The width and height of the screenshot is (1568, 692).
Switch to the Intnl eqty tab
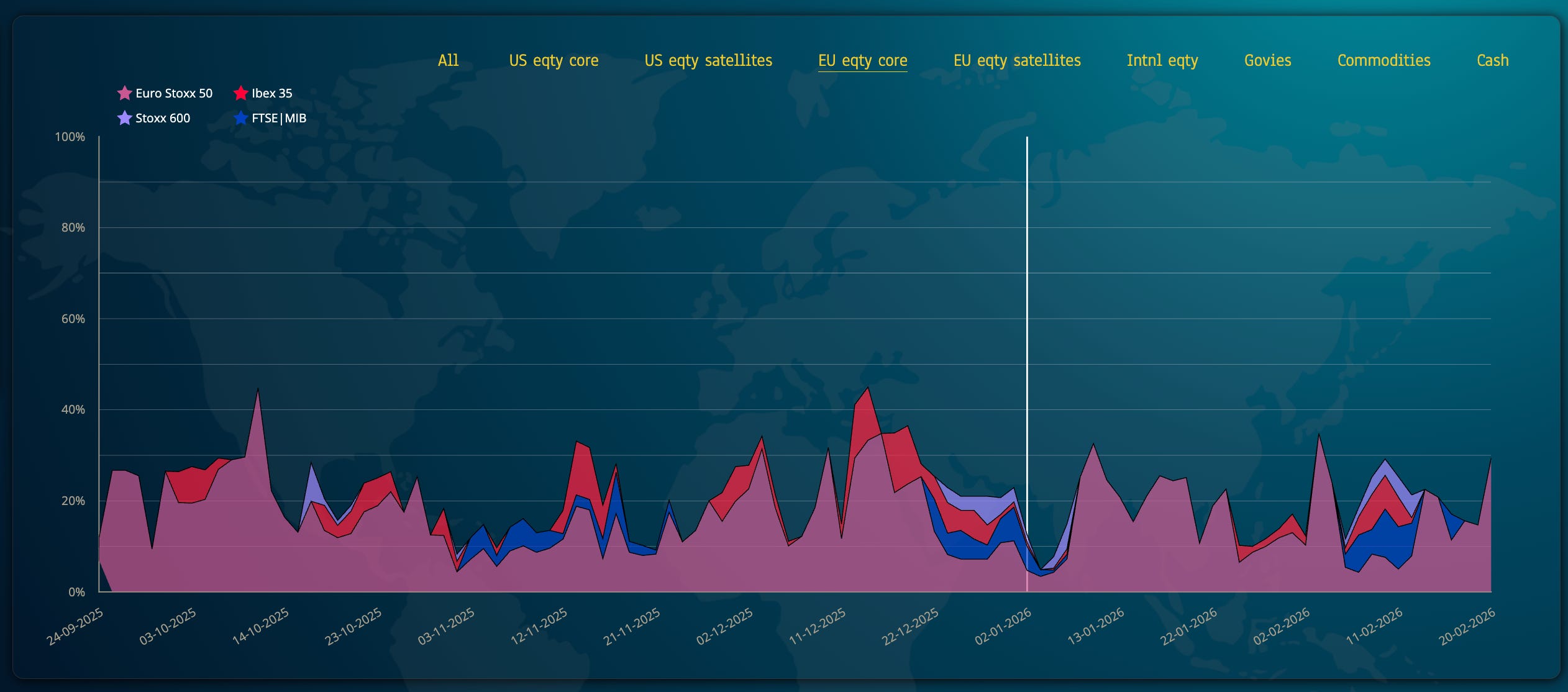(1162, 60)
